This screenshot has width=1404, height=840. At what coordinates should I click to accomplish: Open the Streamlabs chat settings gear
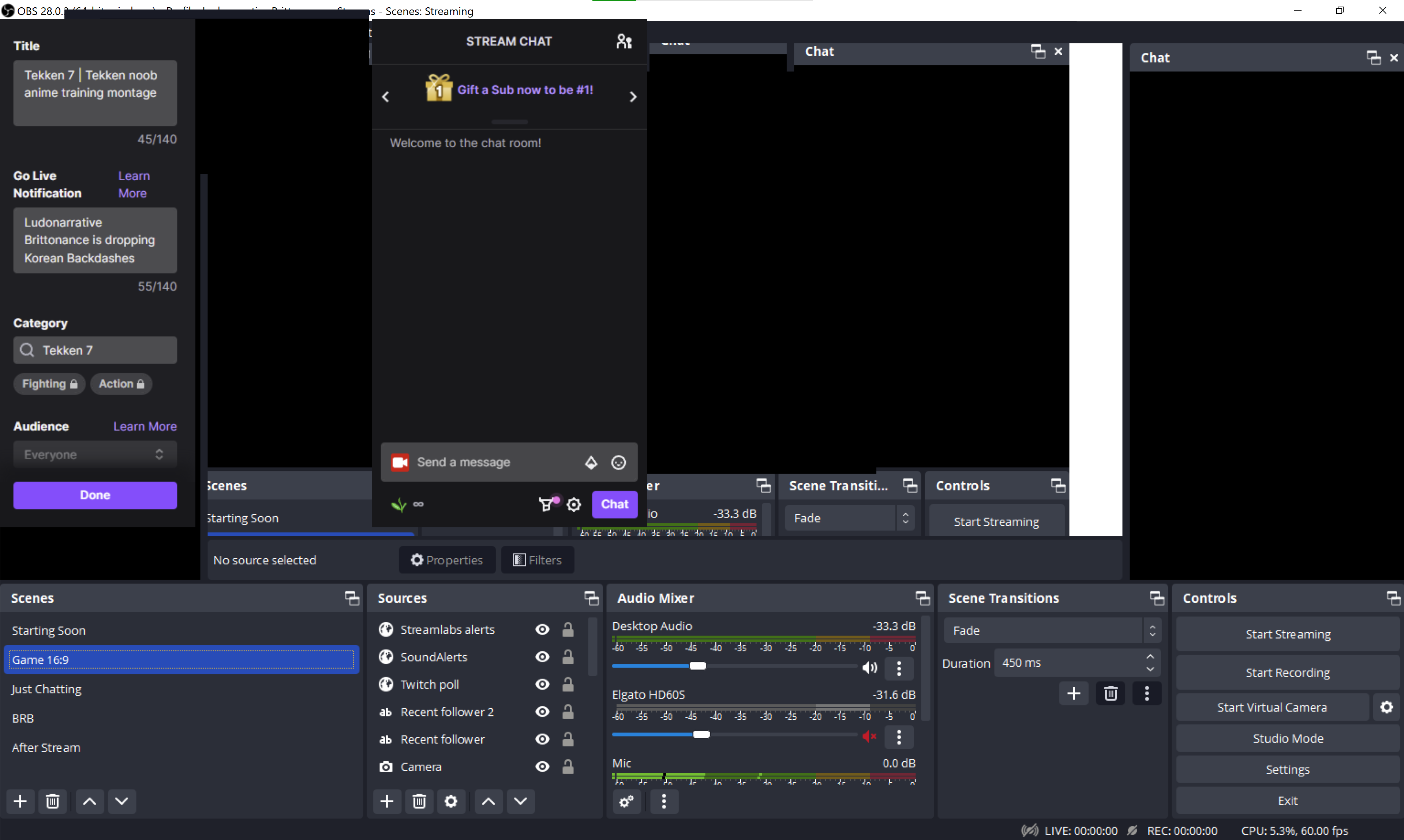coord(574,504)
